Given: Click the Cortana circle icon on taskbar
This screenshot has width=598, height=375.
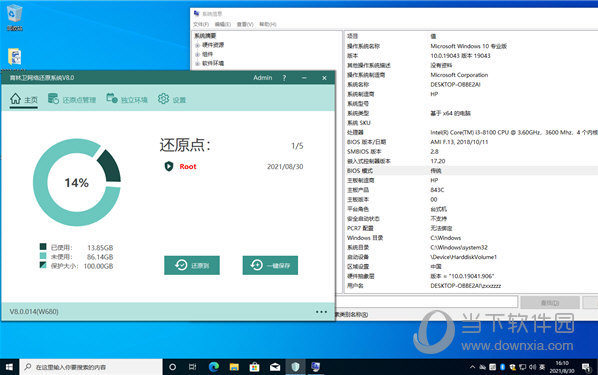Looking at the screenshot, I should (x=172, y=367).
